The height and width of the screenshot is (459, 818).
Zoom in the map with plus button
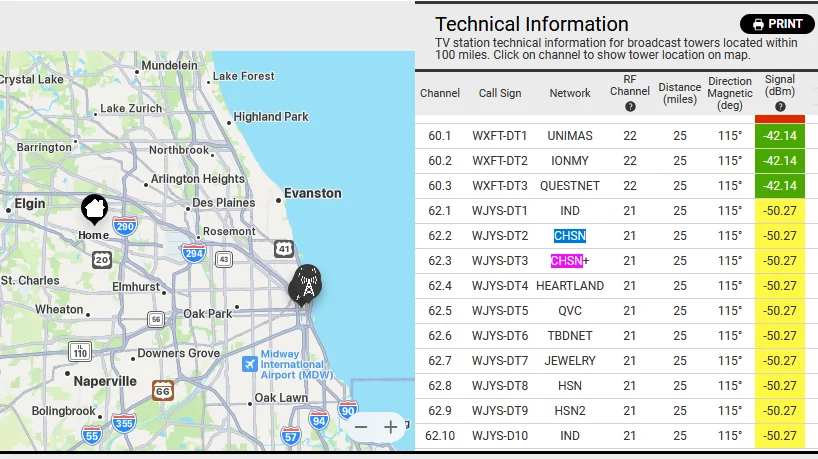[x=391, y=427]
